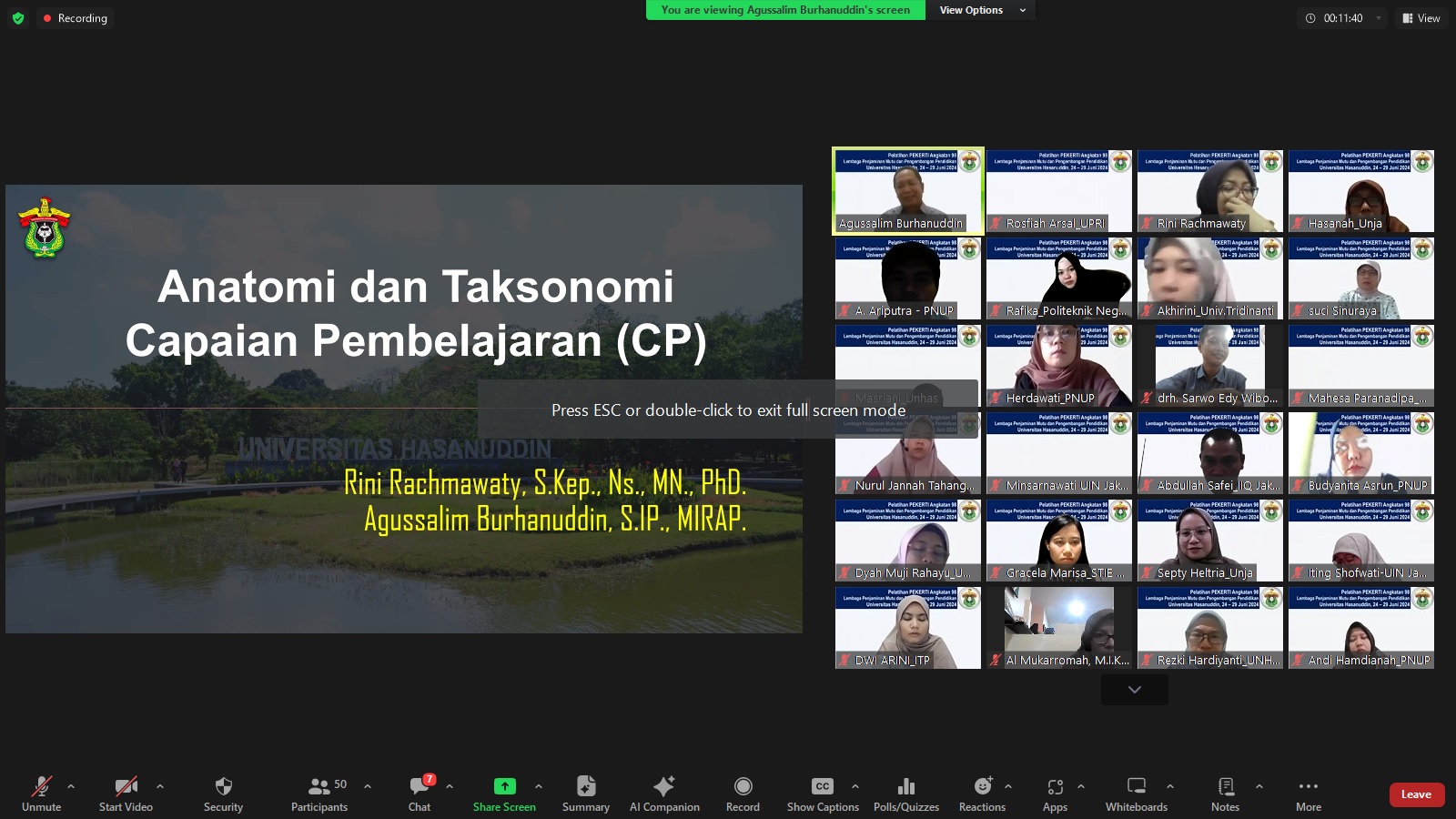Toggle Show Captions
The height and width of the screenshot is (819, 1456).
823,794
